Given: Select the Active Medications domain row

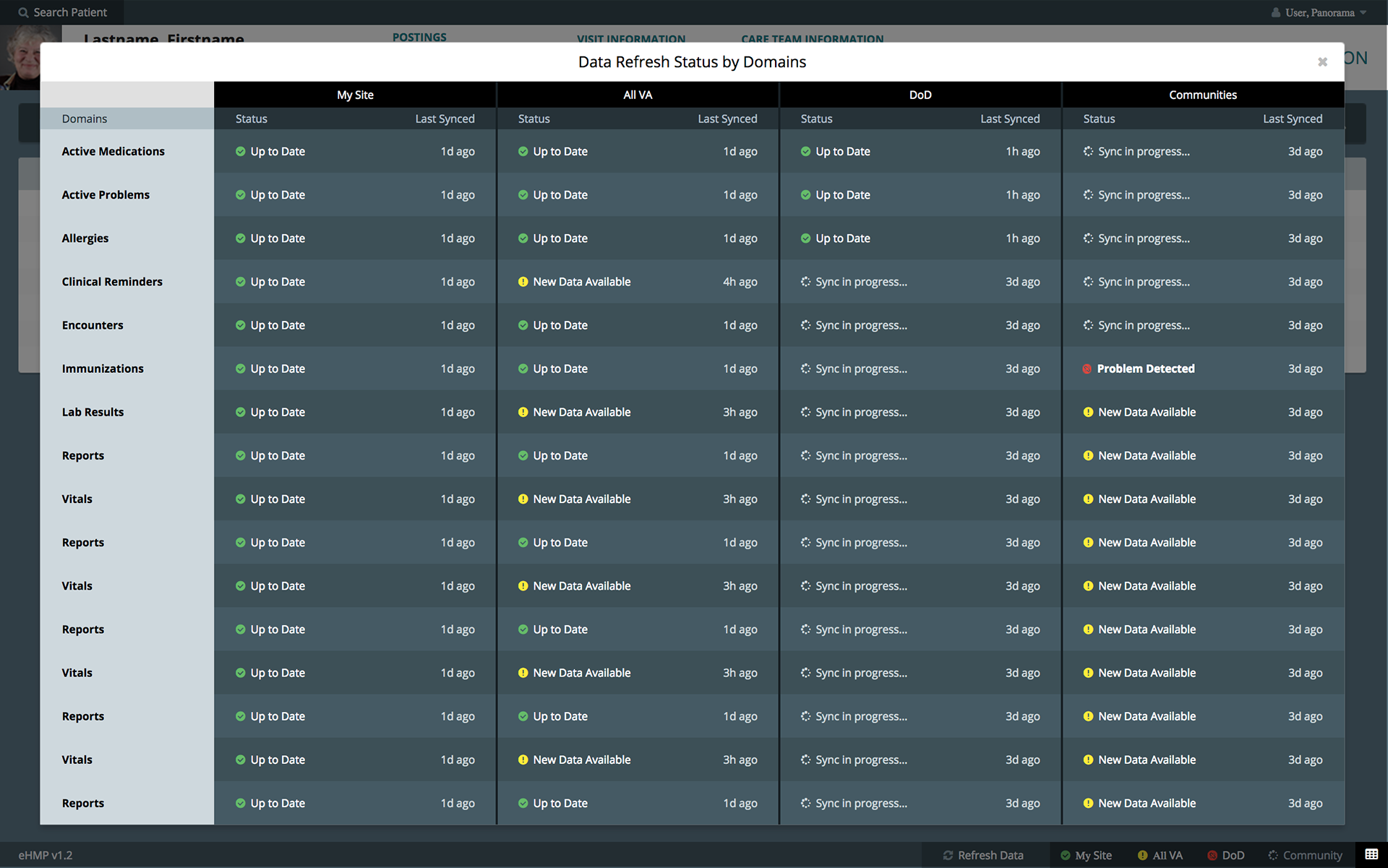Looking at the screenshot, I should tap(113, 152).
